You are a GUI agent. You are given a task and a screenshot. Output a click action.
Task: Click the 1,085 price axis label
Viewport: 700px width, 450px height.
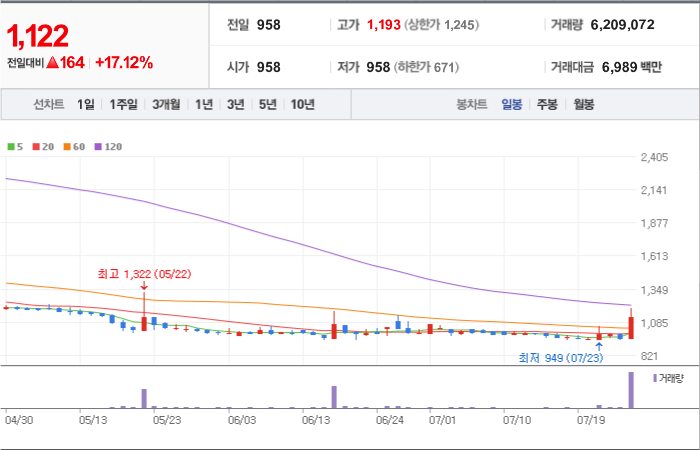654,323
